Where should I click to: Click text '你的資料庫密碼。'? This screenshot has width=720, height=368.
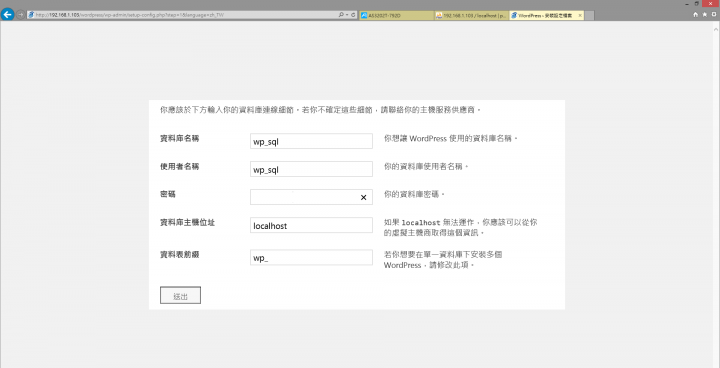pos(415,194)
